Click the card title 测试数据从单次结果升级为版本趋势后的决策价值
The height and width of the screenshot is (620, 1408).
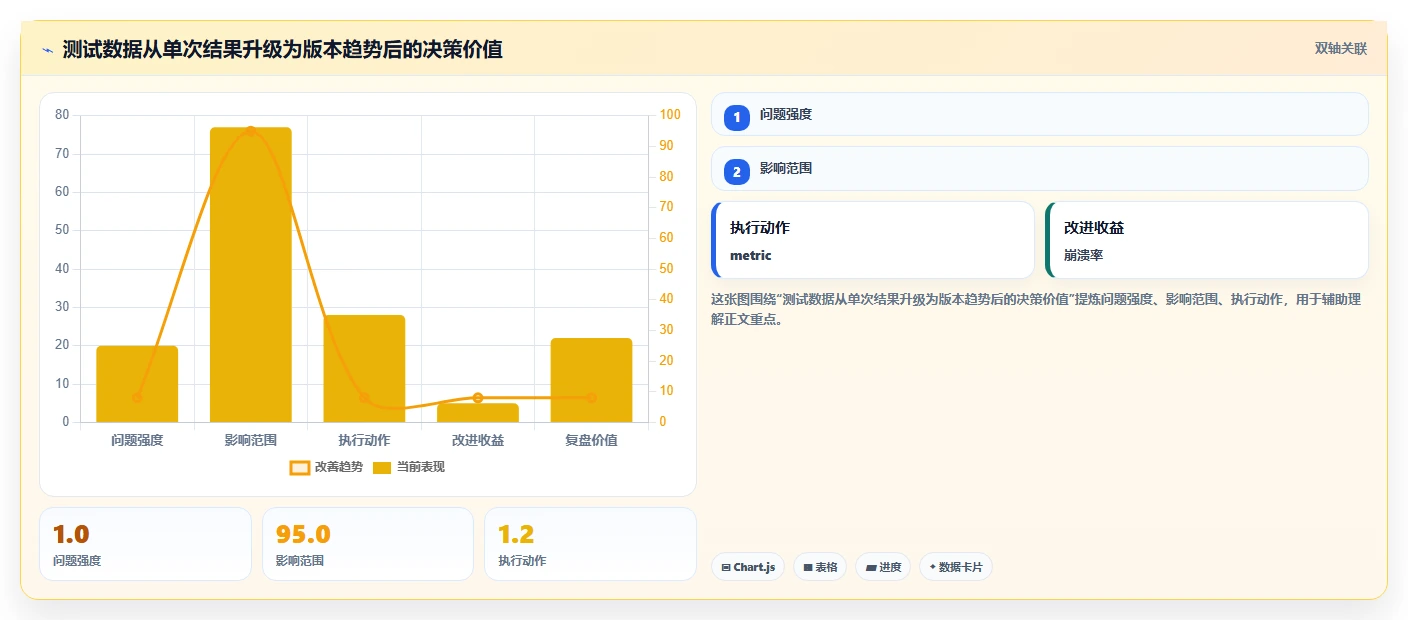[282, 49]
